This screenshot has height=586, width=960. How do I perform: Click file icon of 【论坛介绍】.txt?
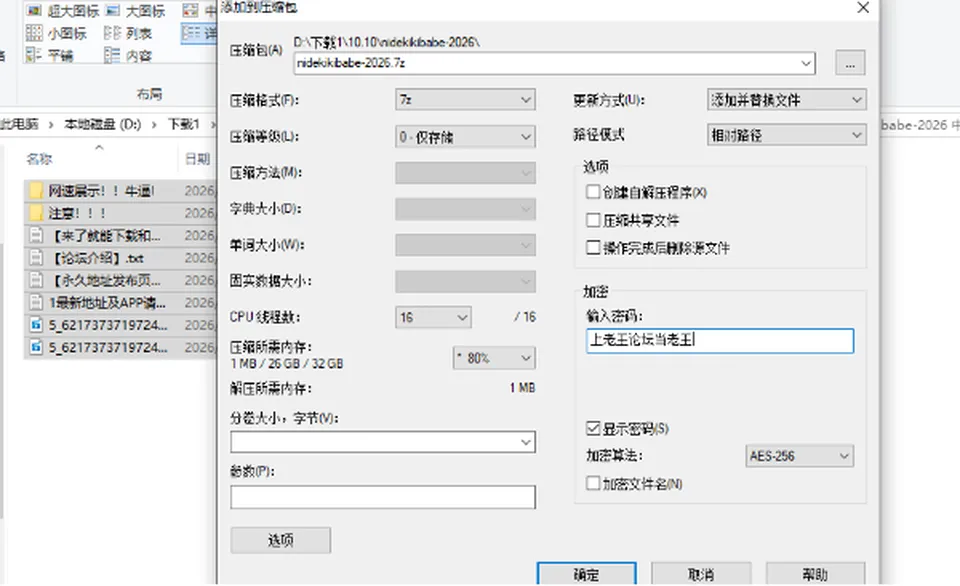tap(37, 258)
